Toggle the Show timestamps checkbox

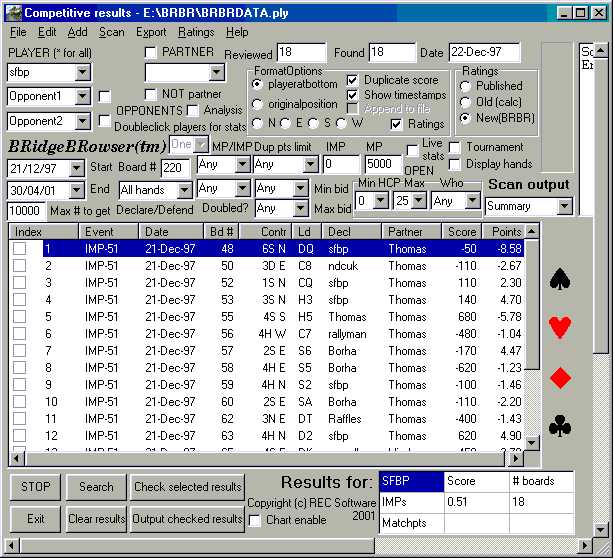click(352, 95)
